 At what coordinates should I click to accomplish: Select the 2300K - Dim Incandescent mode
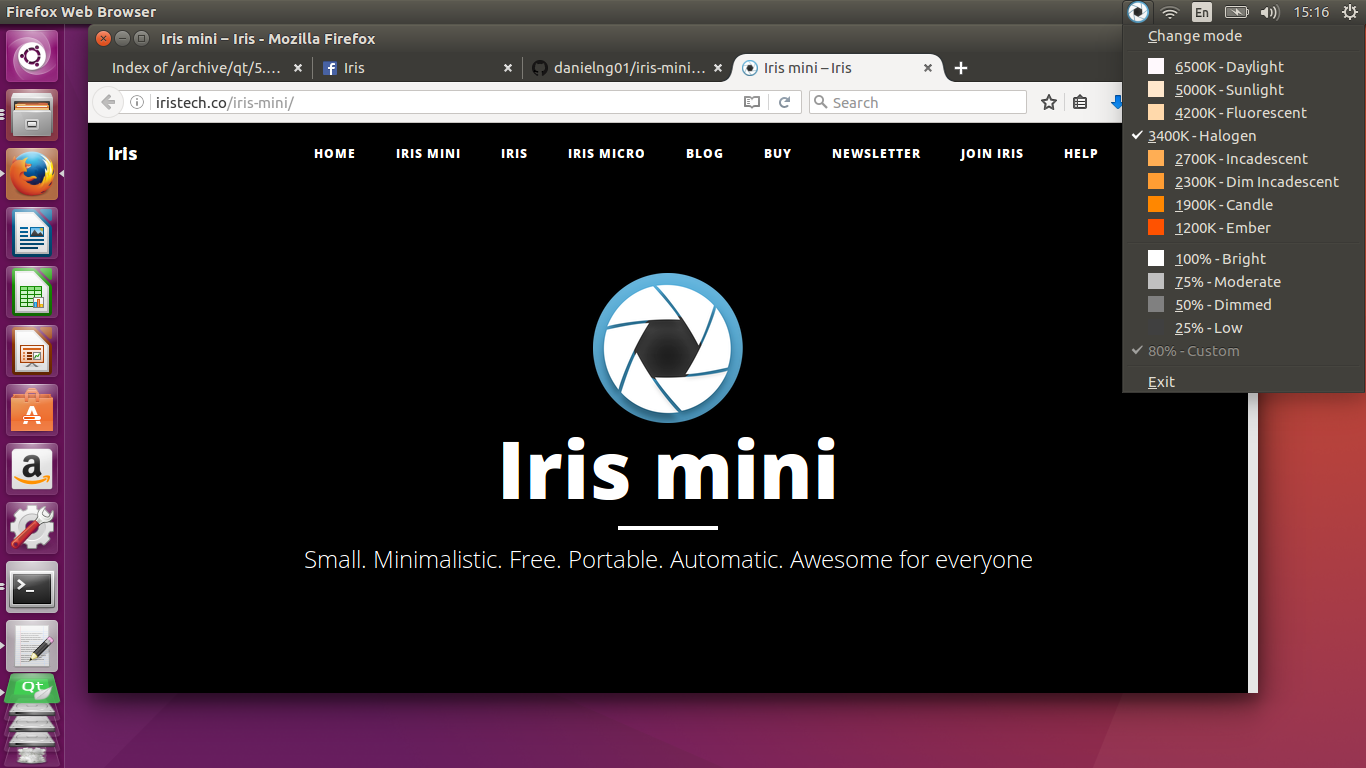click(x=1244, y=182)
